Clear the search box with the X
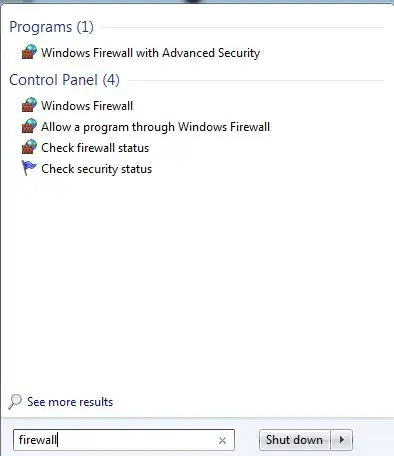The height and width of the screenshot is (456, 394). [222, 440]
